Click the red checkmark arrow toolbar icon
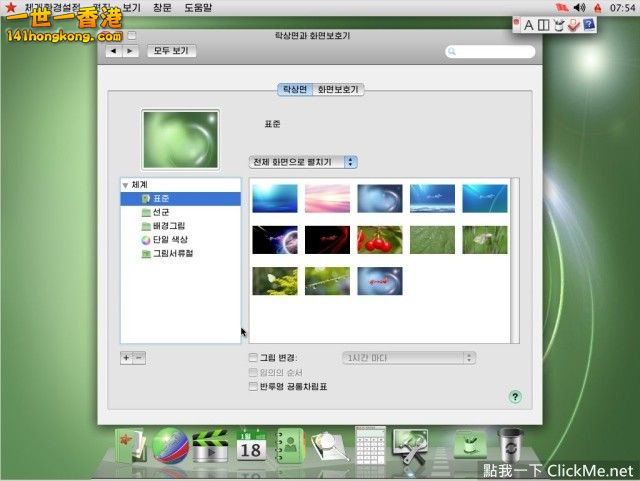Image resolution: width=640 pixels, height=481 pixels. 573,25
